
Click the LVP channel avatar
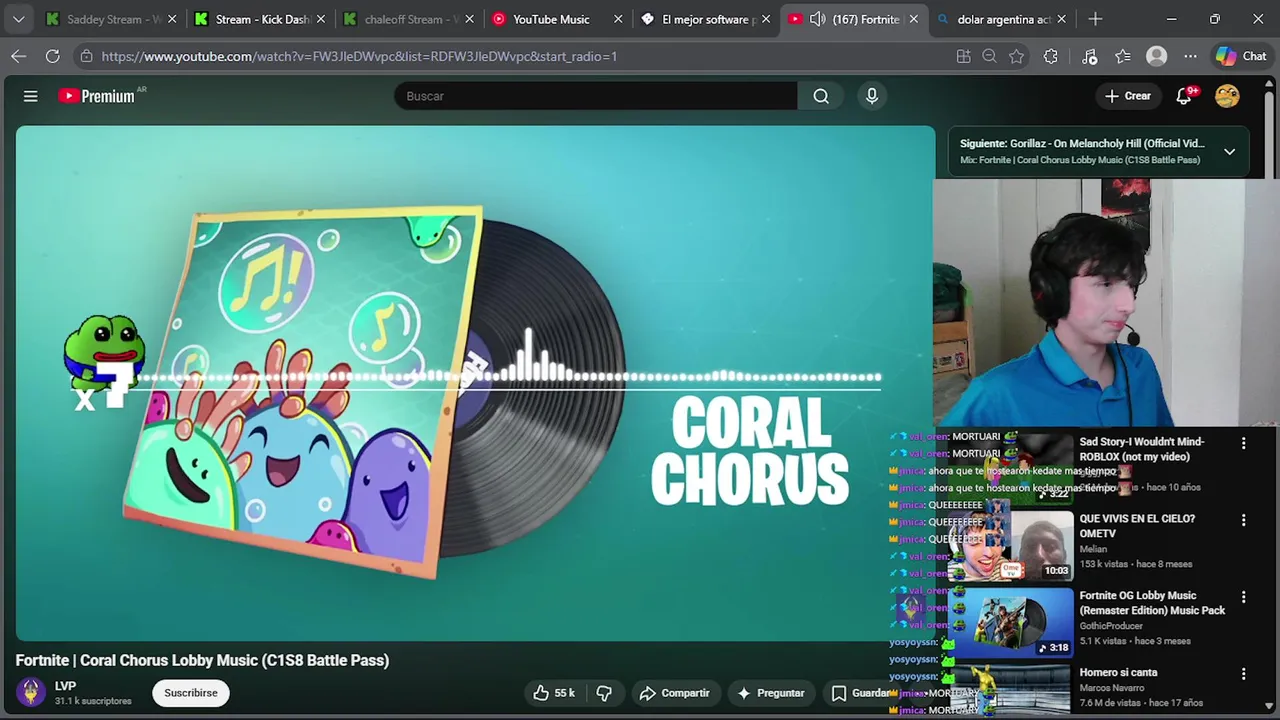tap(31, 692)
